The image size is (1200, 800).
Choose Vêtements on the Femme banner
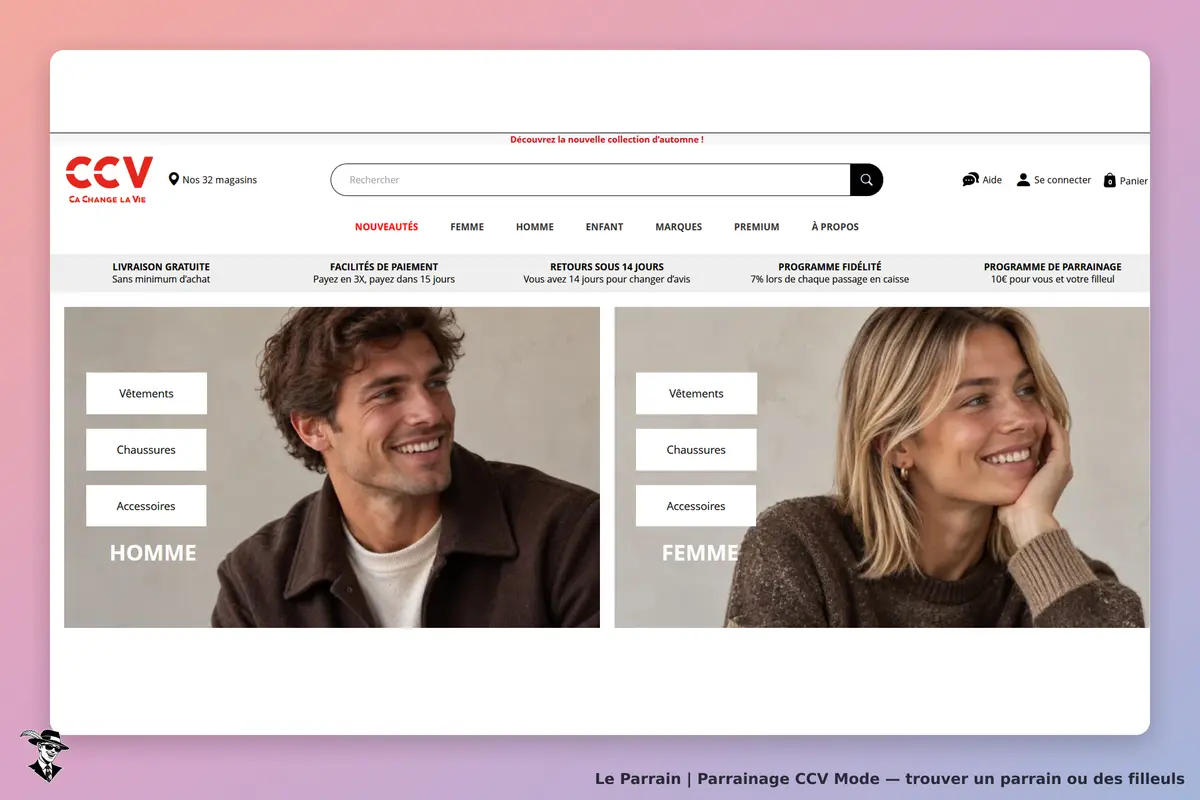pyautogui.click(x=696, y=393)
